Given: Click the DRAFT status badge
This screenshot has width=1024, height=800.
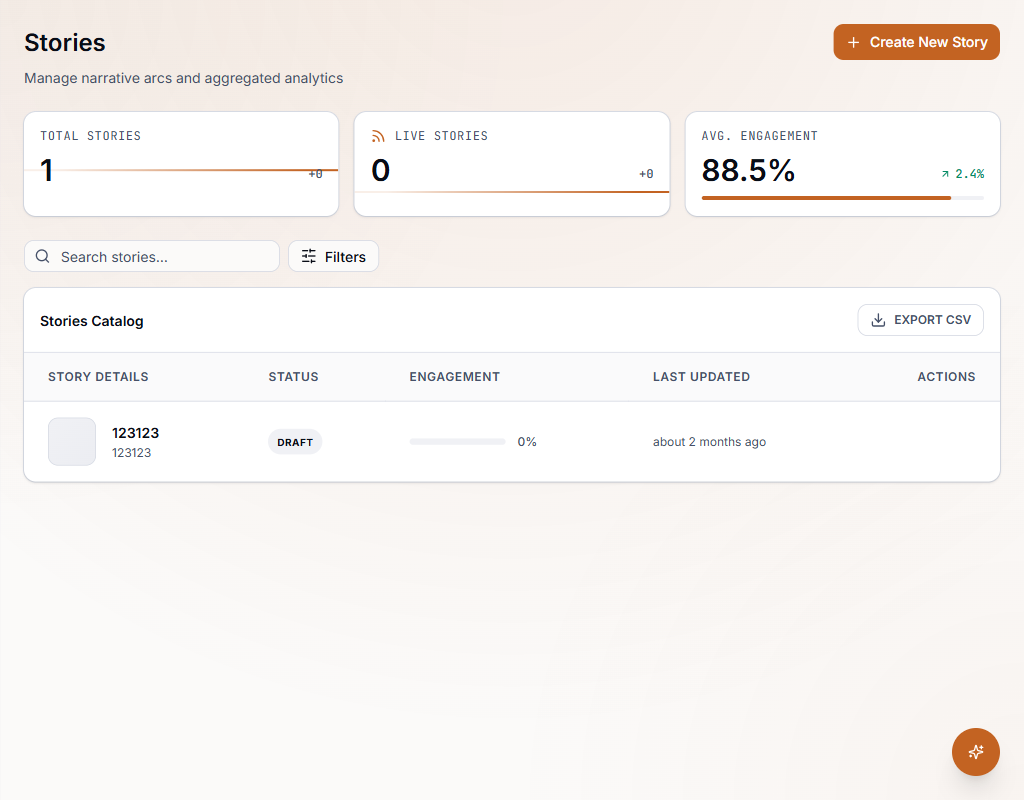Looking at the screenshot, I should pos(295,442).
